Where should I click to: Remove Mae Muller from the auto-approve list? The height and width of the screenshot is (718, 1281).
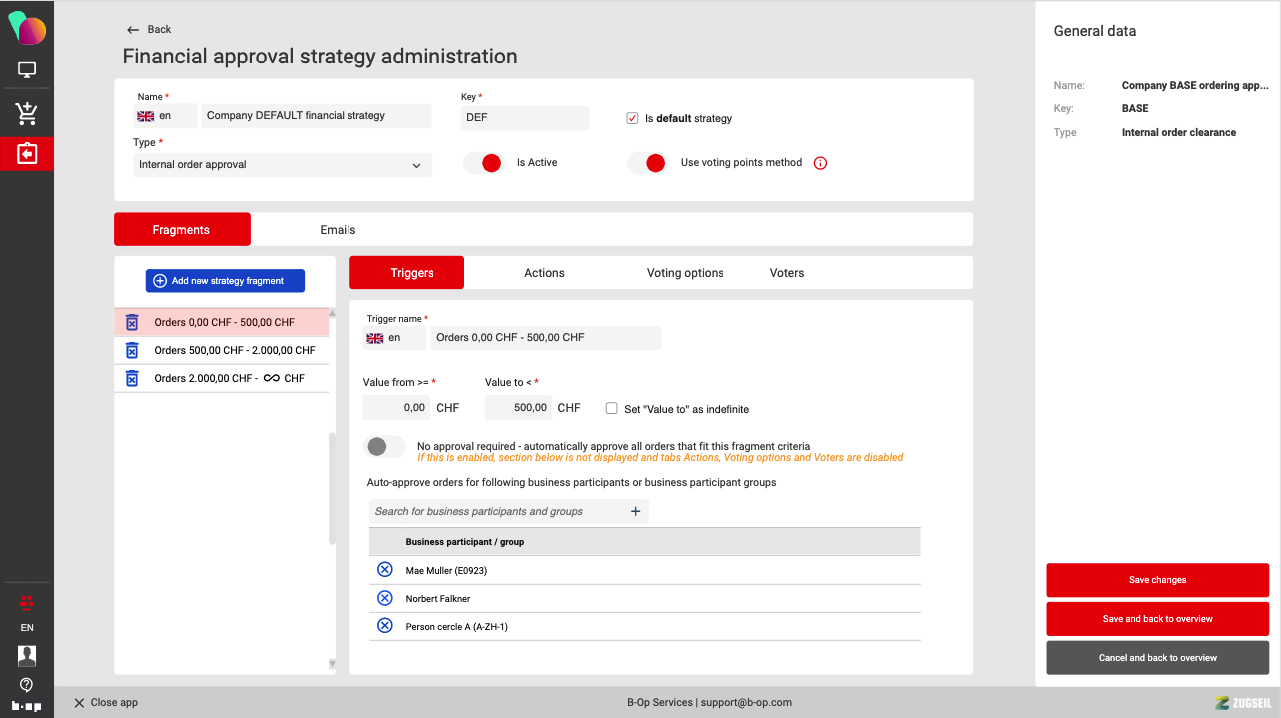click(x=385, y=570)
